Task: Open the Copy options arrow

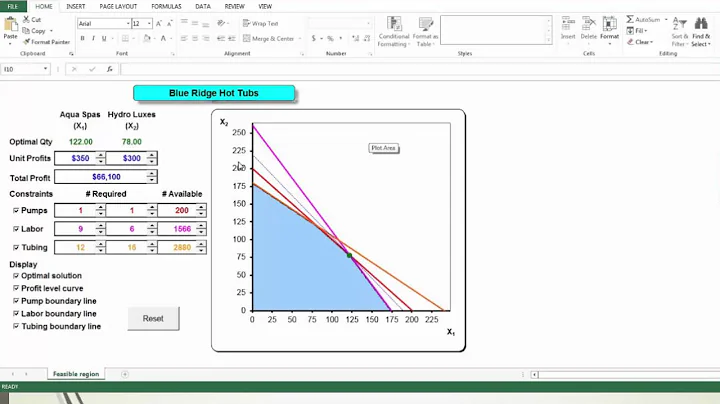Action: tap(51, 31)
